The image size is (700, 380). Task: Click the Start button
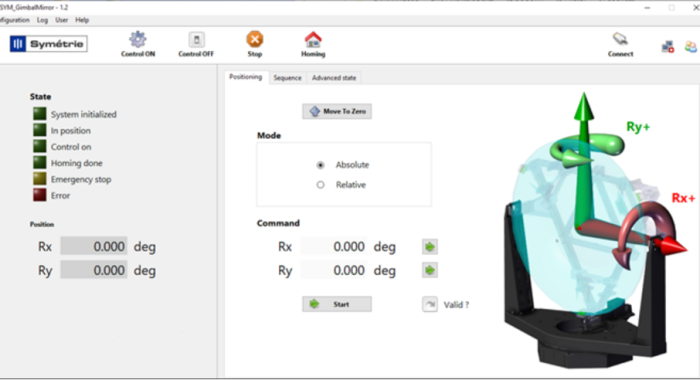click(337, 304)
